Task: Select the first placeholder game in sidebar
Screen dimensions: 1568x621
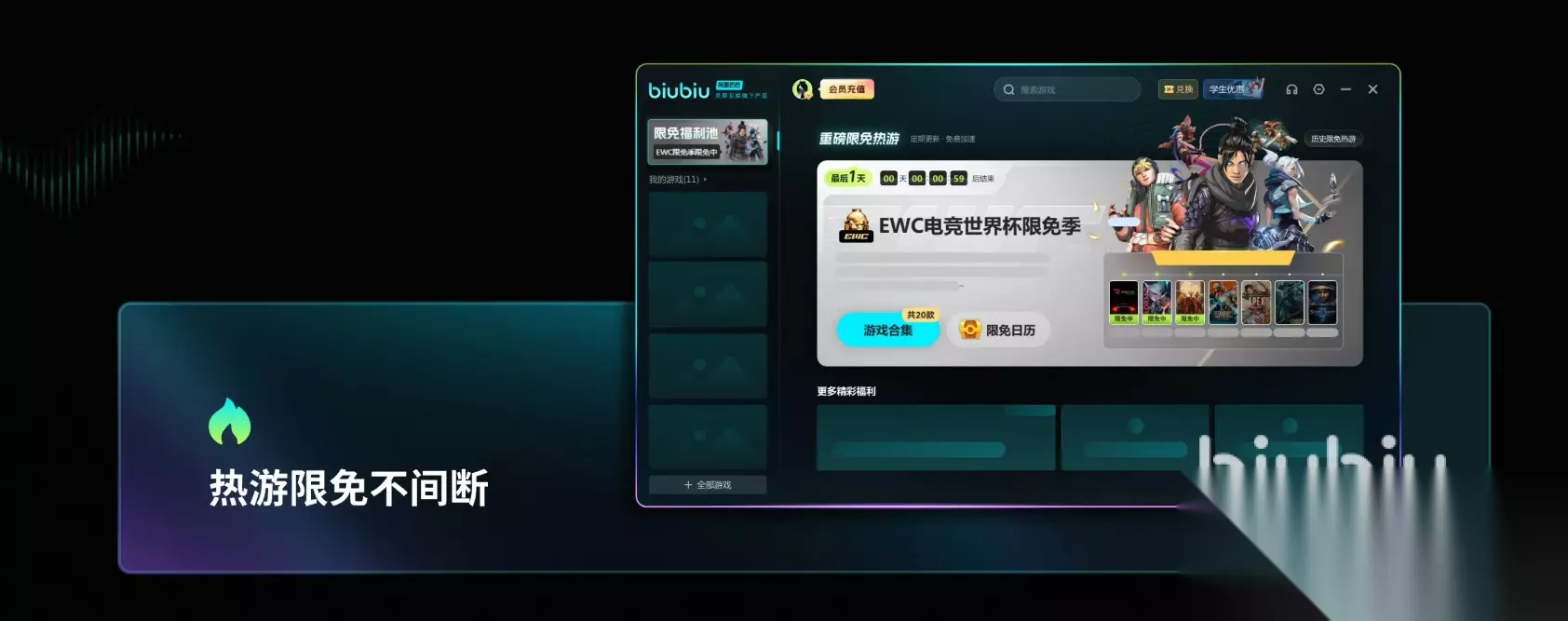Action: coord(708,224)
